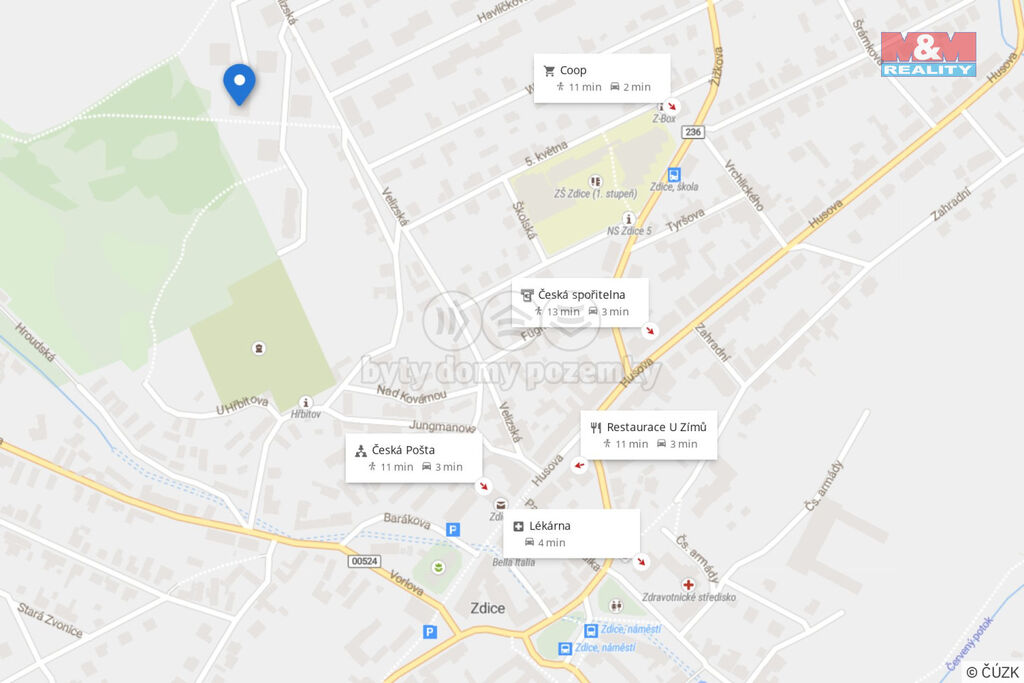Image resolution: width=1024 pixels, height=683 pixels.
Task: Click the blue location pin marker
Action: pos(239,84)
